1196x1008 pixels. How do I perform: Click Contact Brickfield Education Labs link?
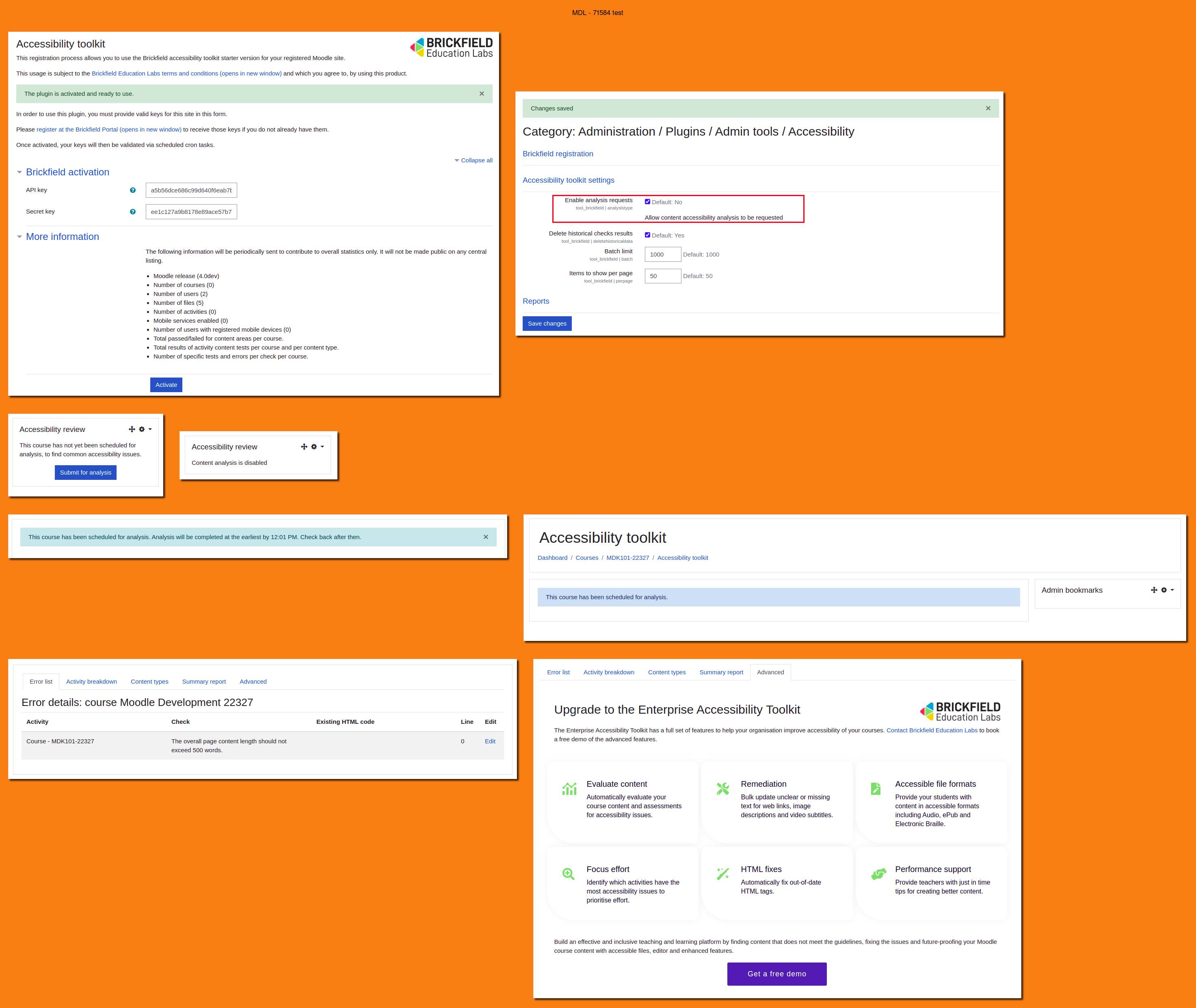point(932,730)
